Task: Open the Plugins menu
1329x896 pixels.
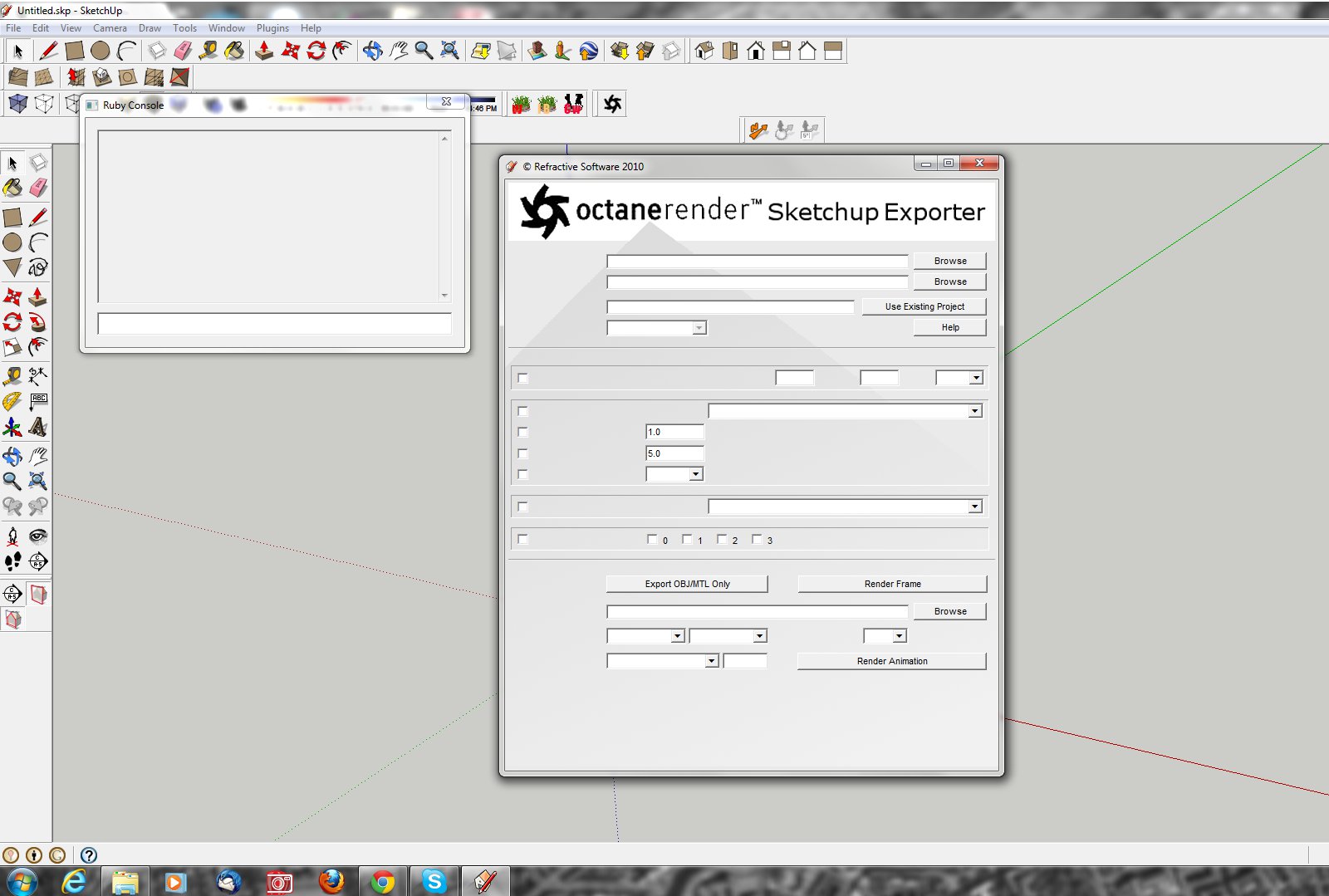Action: 272,28
